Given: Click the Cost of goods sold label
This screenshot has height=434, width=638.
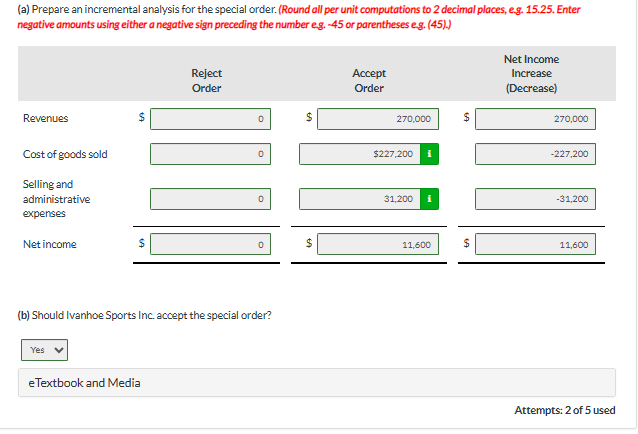Looking at the screenshot, I should point(65,154).
